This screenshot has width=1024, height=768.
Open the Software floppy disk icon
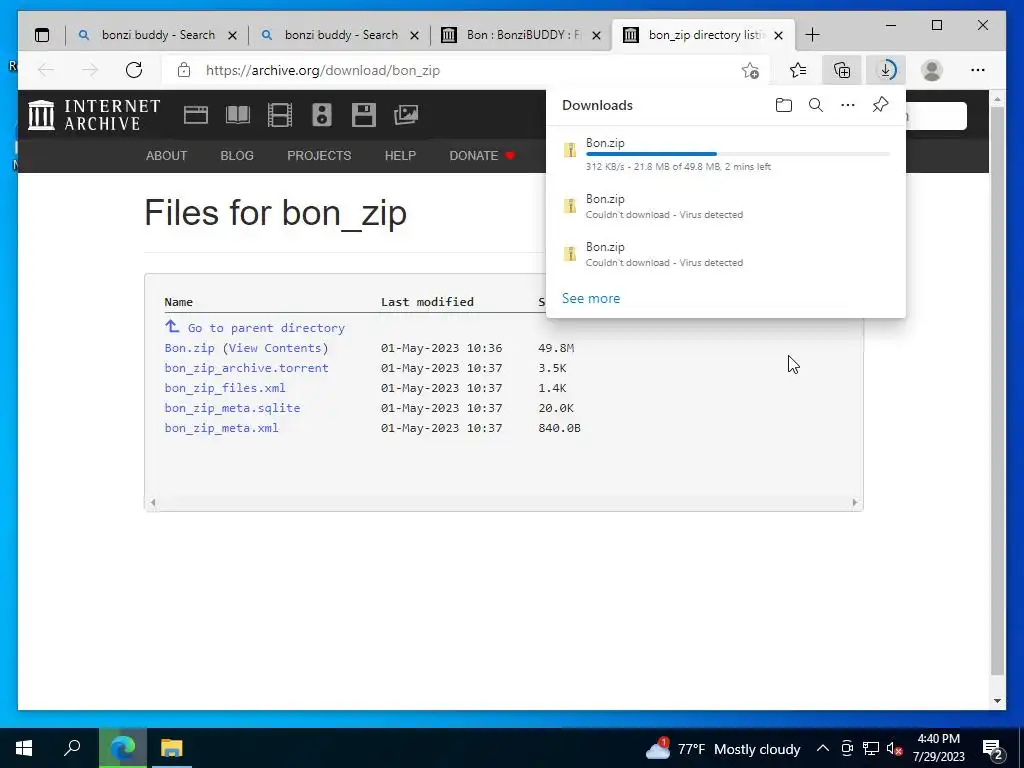364,115
